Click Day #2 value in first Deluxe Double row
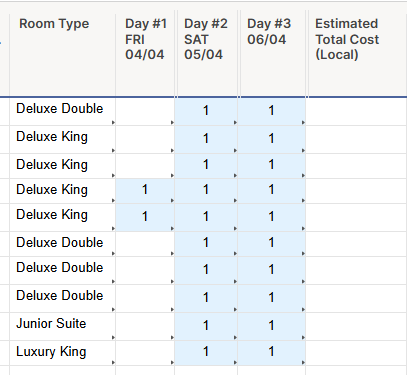Viewport: 407px width, 375px height. pyautogui.click(x=206, y=110)
